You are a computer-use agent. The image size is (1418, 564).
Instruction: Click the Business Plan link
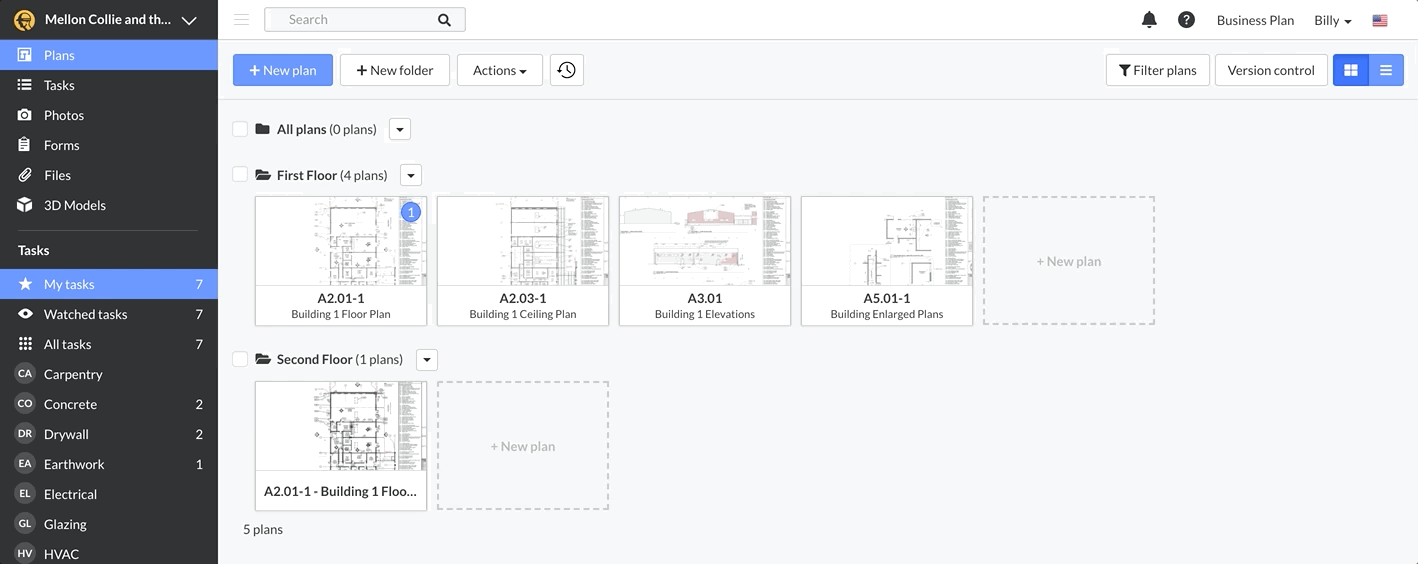1255,20
